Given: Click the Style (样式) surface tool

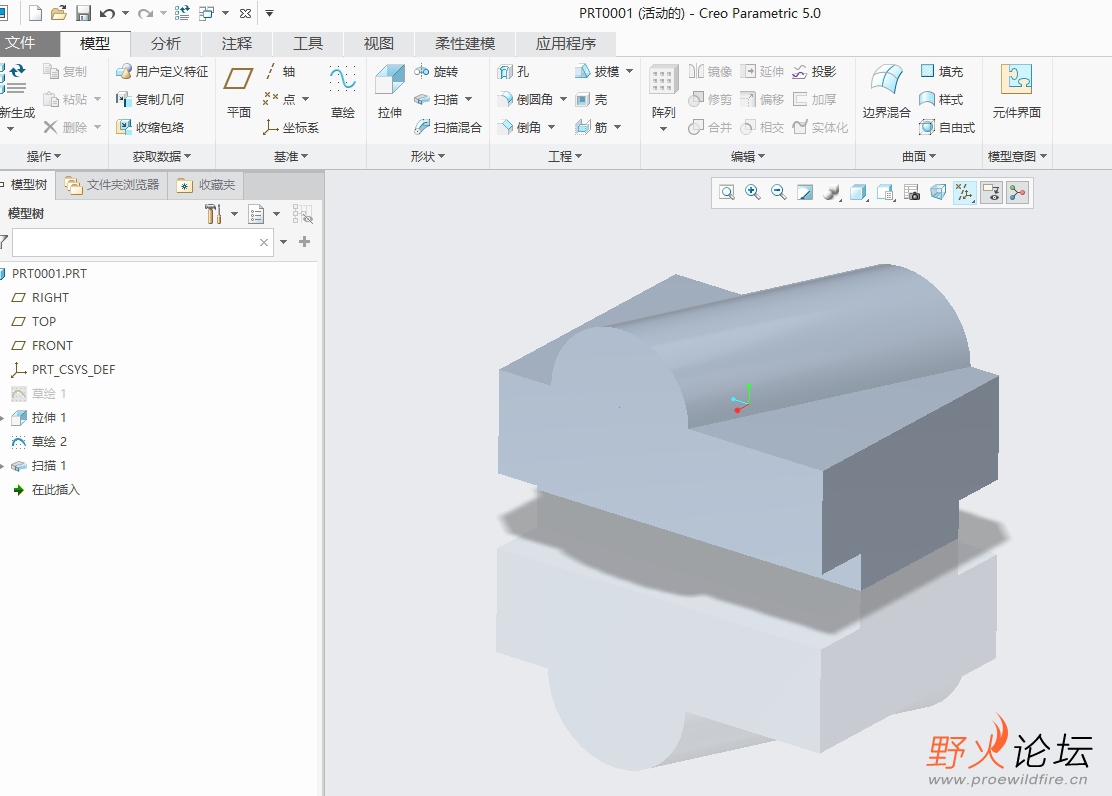Looking at the screenshot, I should tap(942, 99).
